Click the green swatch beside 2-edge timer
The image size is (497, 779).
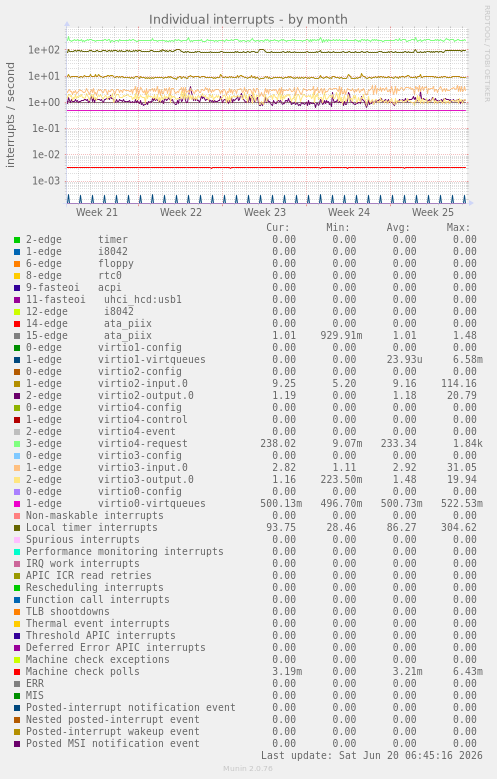click(17, 240)
